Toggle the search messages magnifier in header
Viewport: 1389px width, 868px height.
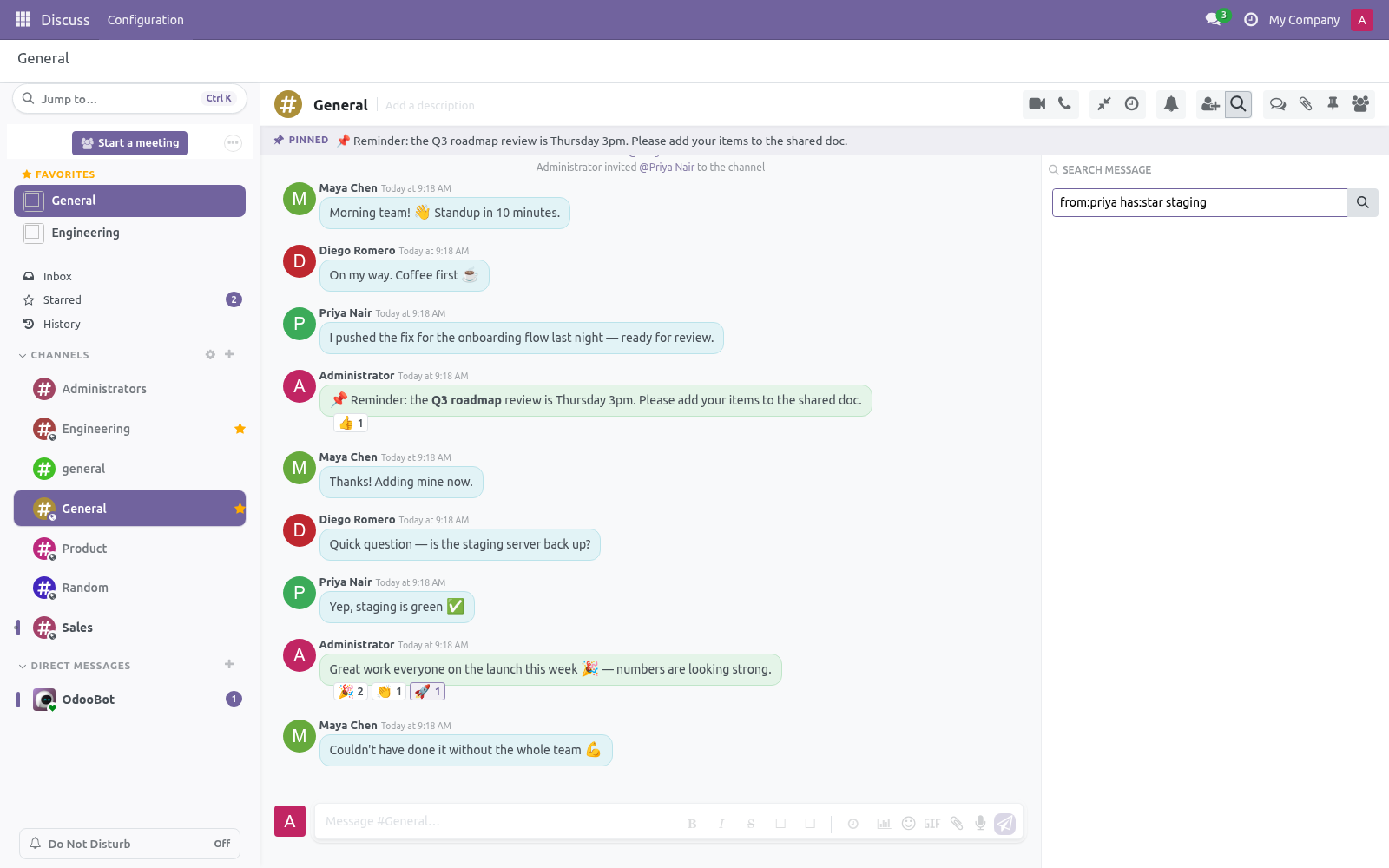tap(1239, 104)
